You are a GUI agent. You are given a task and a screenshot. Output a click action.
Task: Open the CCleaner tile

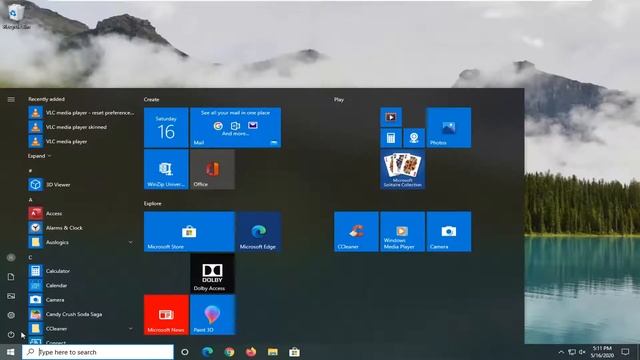(x=356, y=231)
